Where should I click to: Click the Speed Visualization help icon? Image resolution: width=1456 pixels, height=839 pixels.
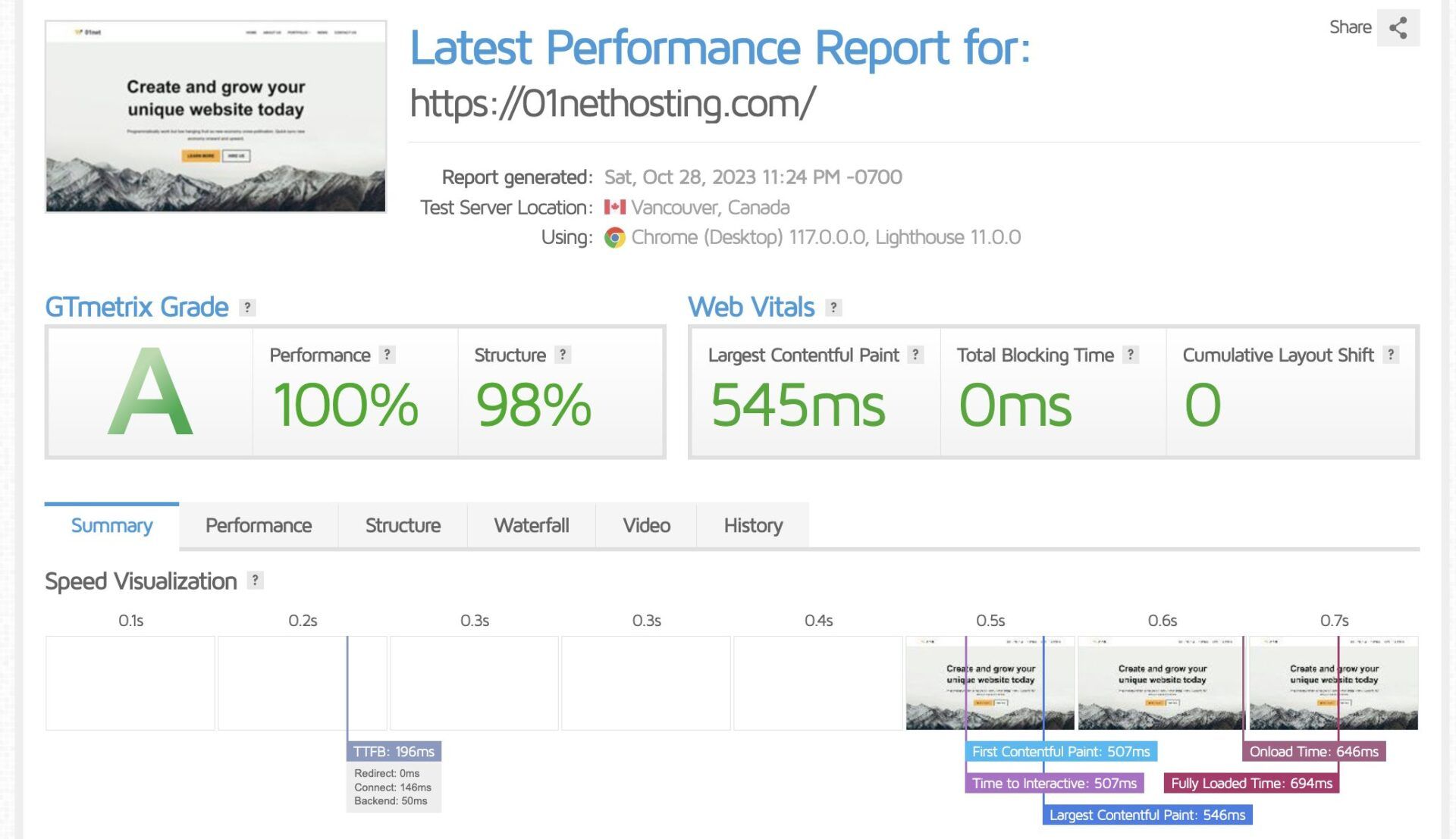(x=256, y=581)
